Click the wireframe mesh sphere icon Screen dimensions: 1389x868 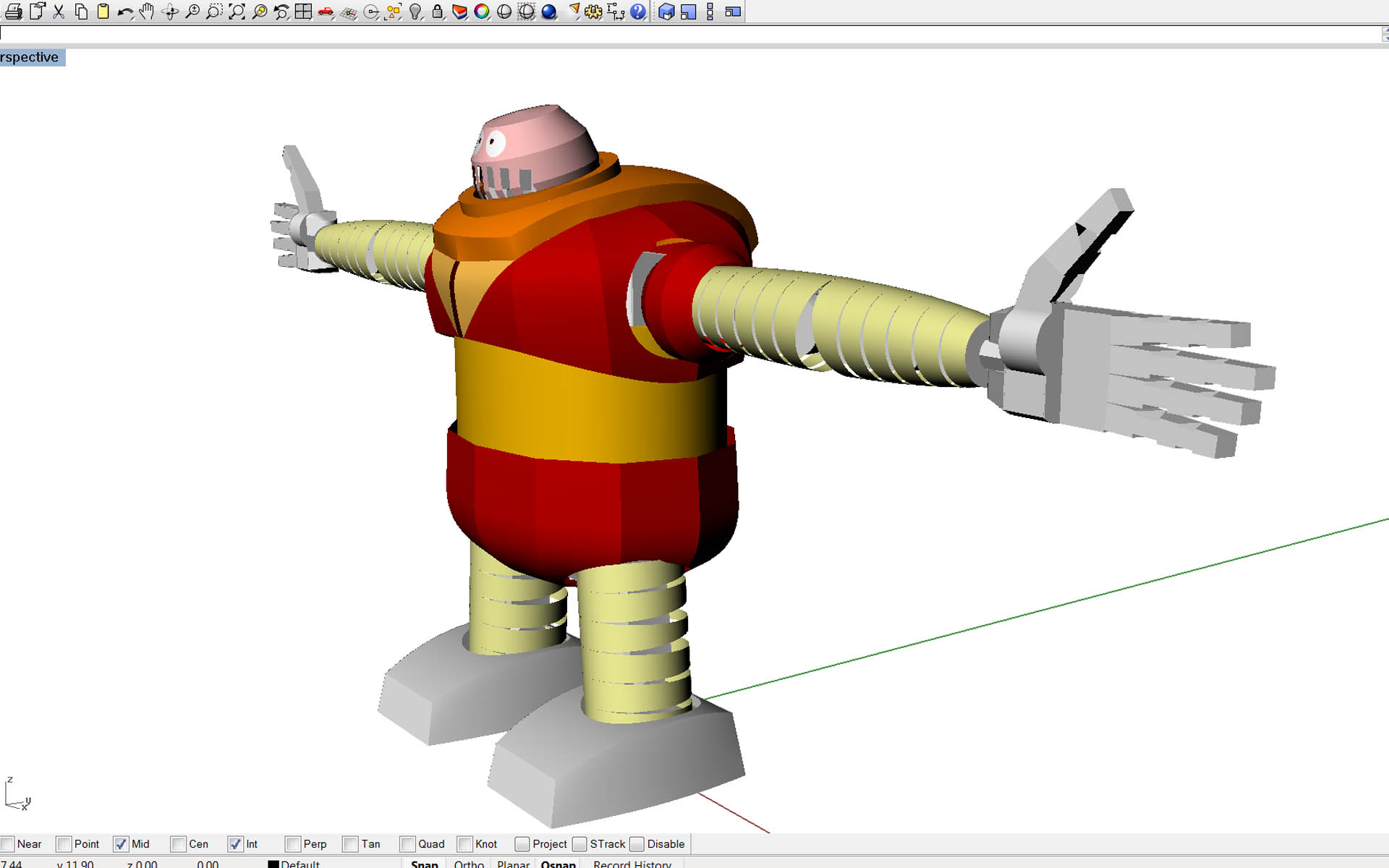click(x=527, y=12)
